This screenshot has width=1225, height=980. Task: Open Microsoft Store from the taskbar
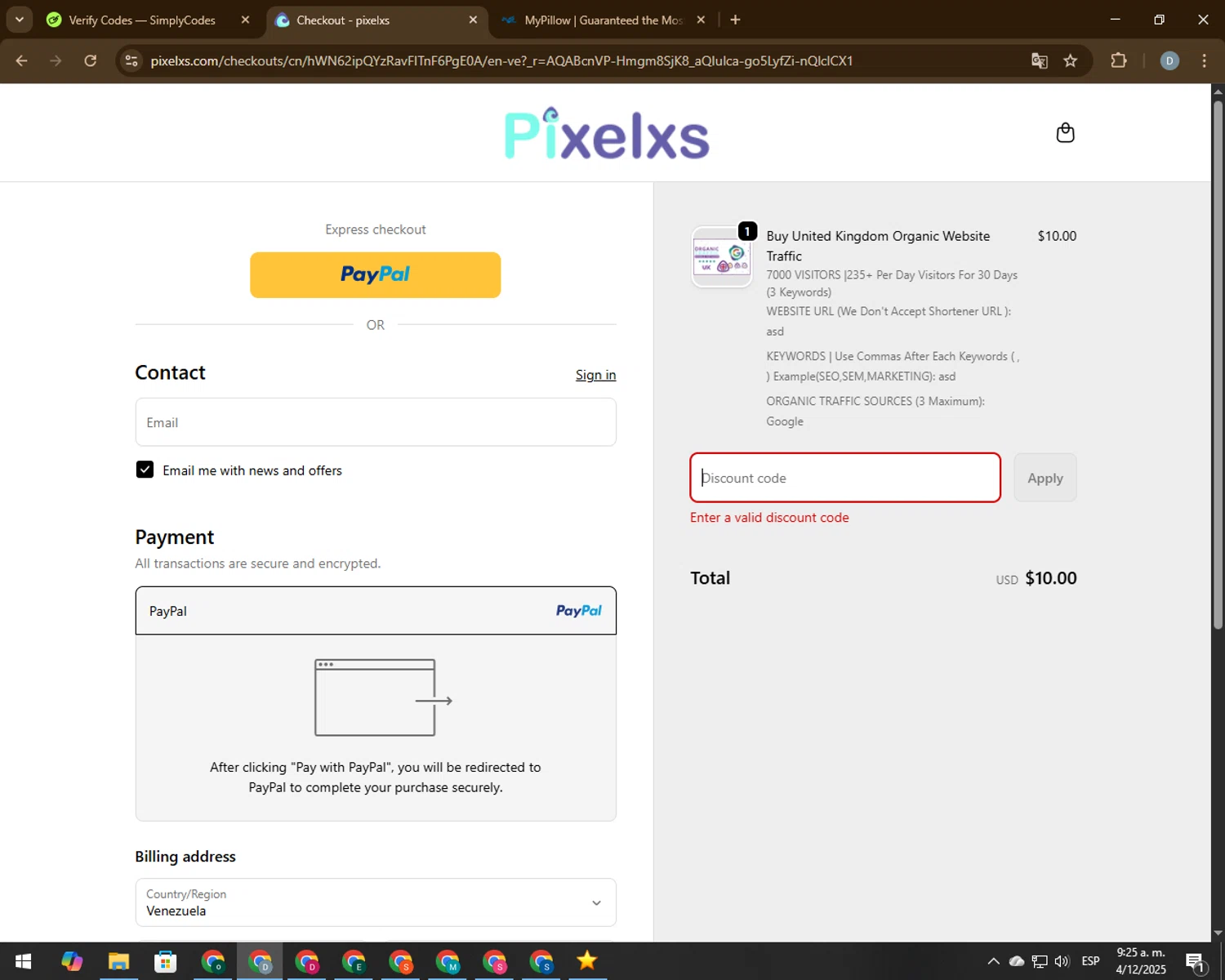tap(166, 961)
